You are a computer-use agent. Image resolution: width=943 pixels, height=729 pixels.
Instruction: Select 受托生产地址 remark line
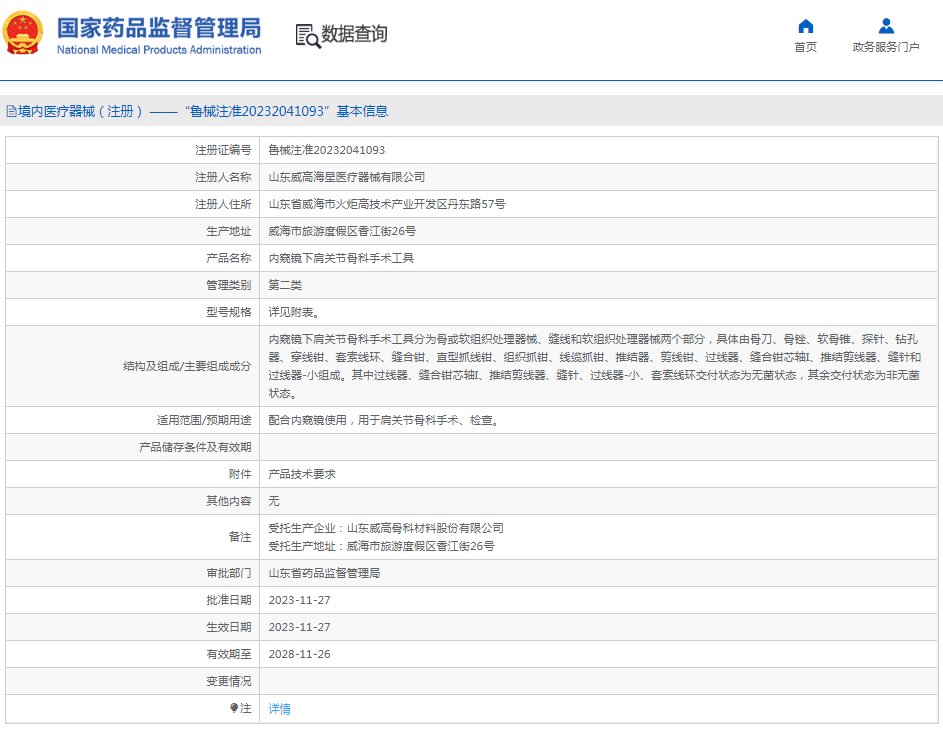click(381, 546)
